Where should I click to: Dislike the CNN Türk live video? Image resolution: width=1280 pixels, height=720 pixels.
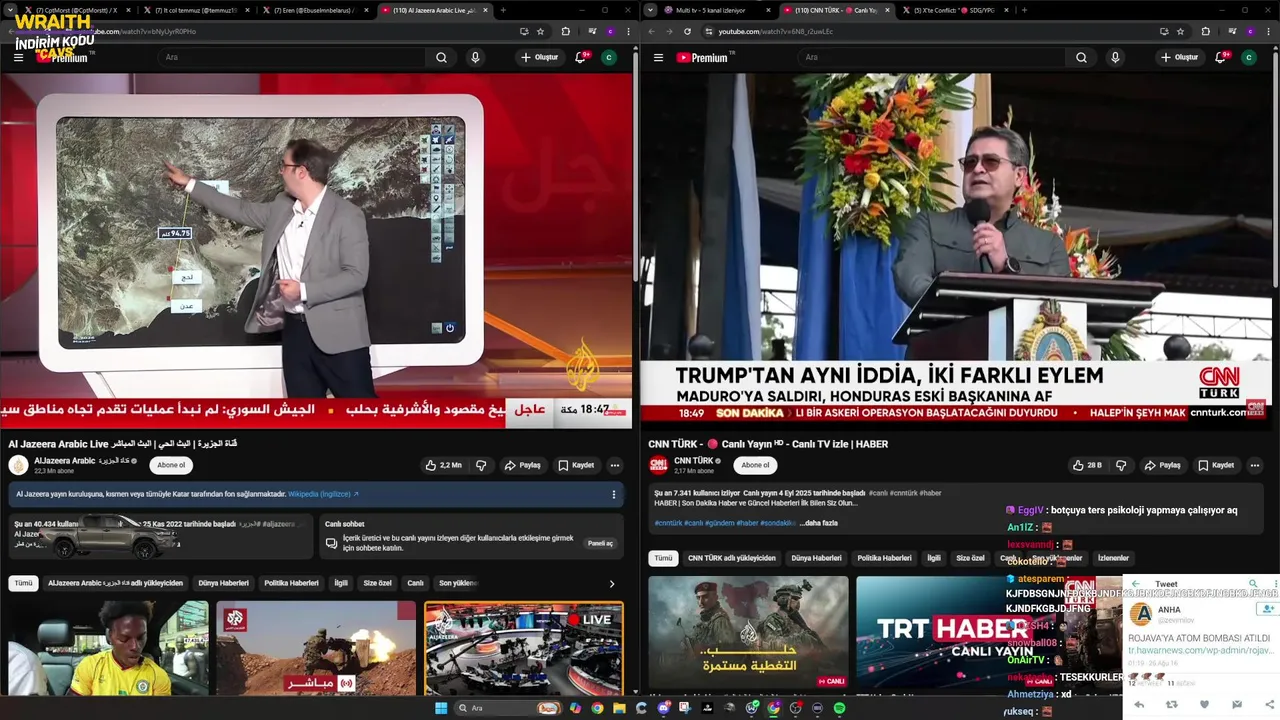pyautogui.click(x=1121, y=465)
